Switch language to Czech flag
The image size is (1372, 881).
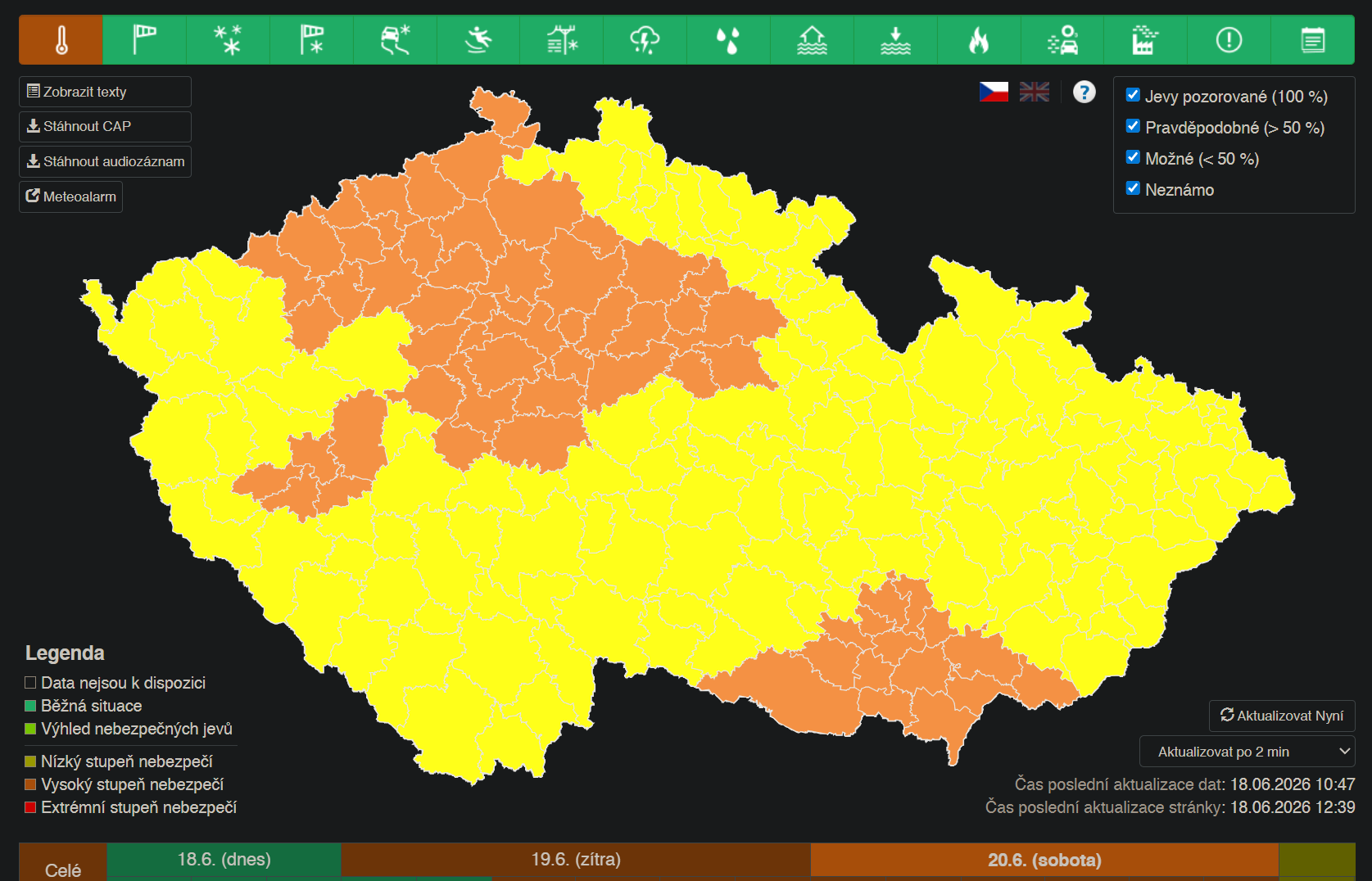(994, 92)
